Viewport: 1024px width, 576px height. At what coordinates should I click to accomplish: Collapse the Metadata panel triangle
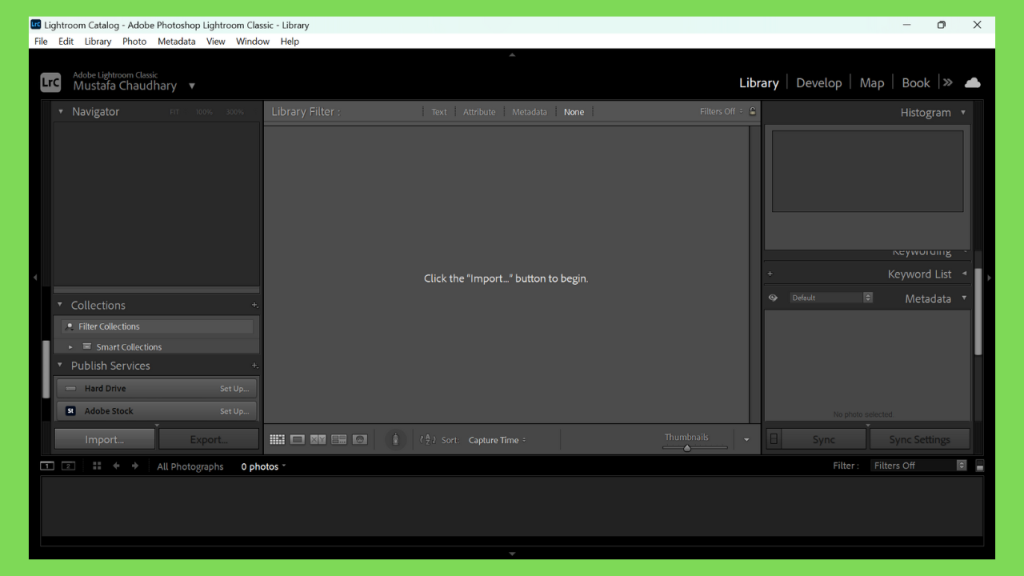pos(964,298)
